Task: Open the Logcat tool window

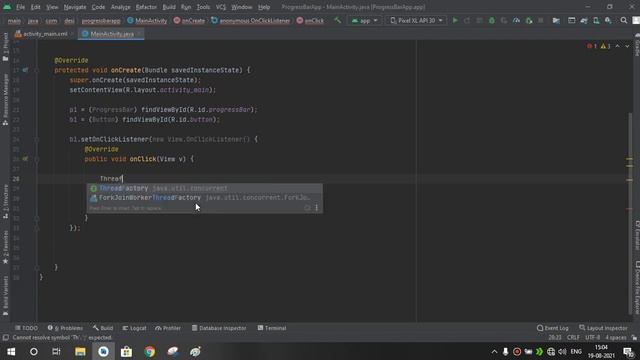Action: point(134,328)
